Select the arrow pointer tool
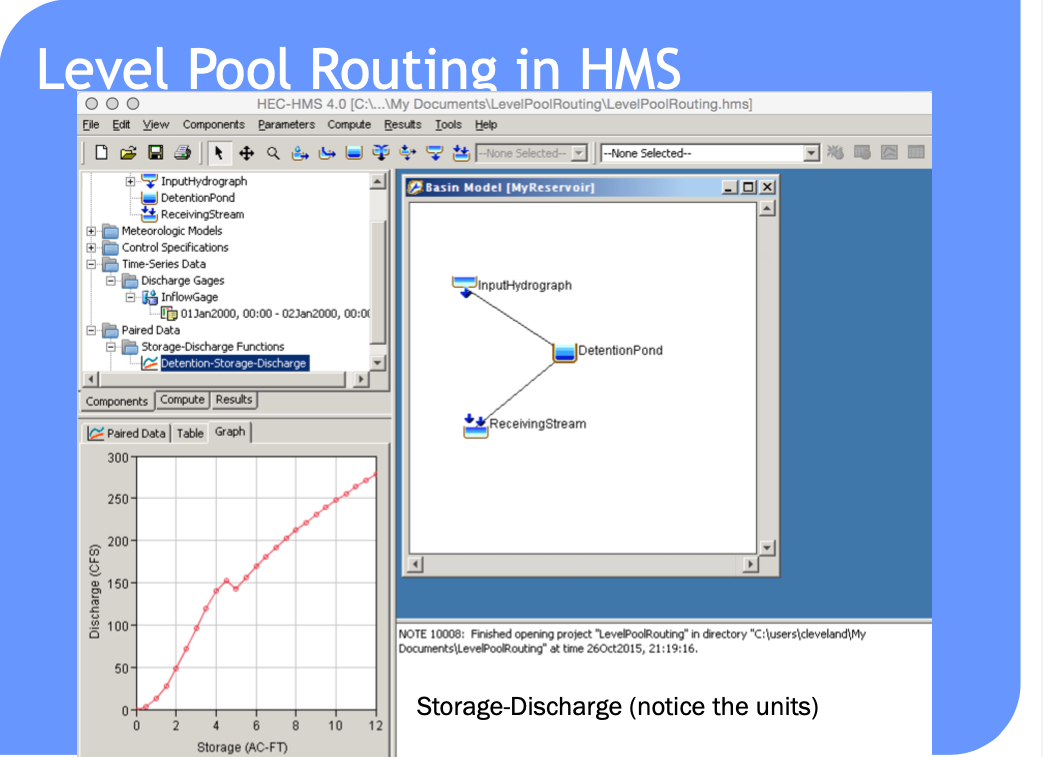1043x757 pixels. coord(219,153)
